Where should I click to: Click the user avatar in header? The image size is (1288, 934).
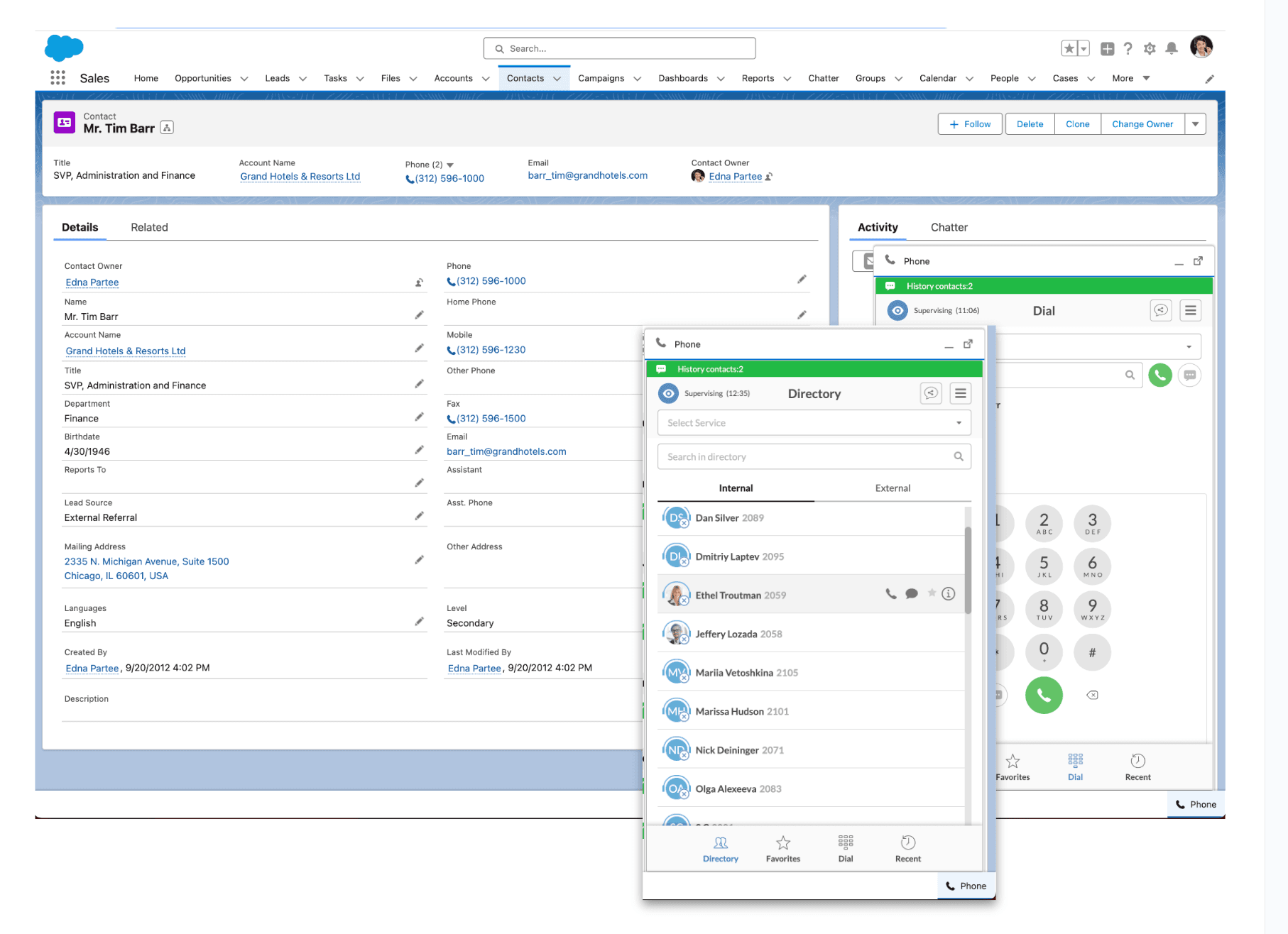1201,47
